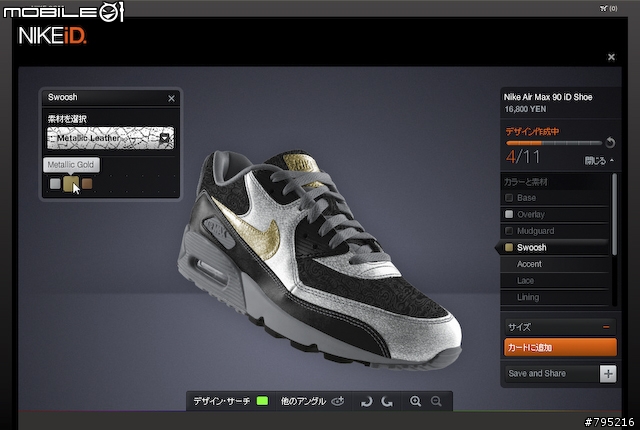Click the Save and Share plus button
Screen dimensions: 640x430
point(608,374)
